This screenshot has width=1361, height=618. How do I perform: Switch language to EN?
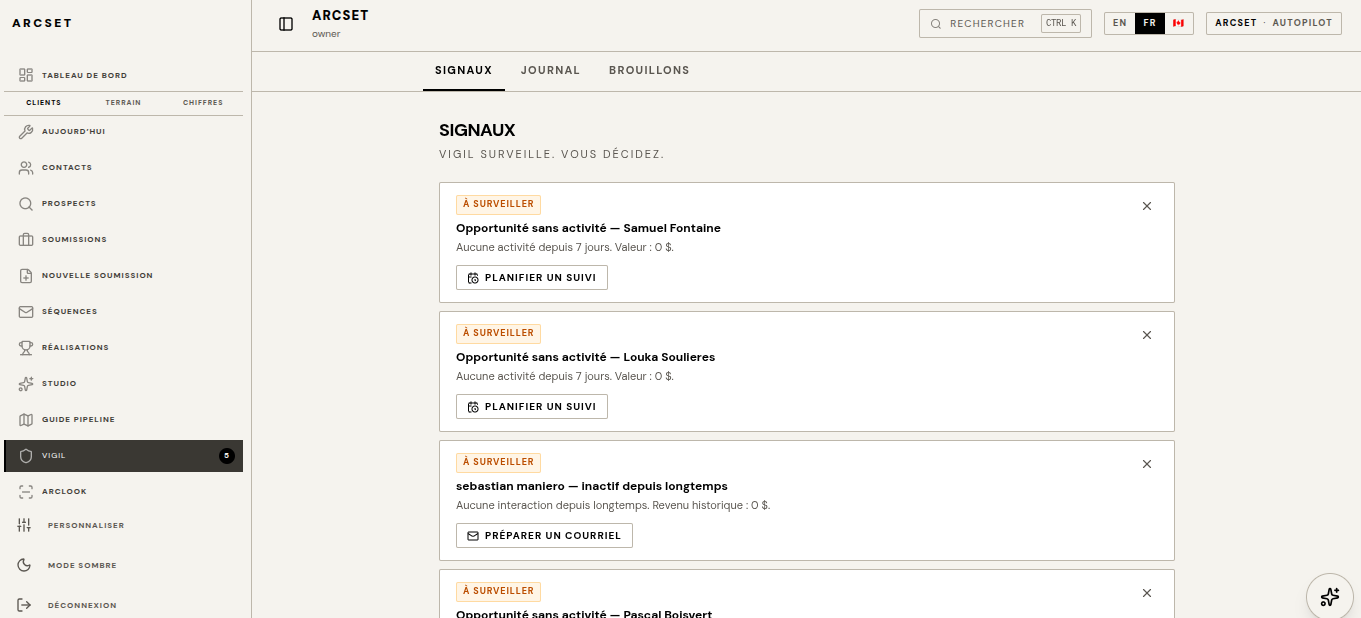tap(1119, 23)
